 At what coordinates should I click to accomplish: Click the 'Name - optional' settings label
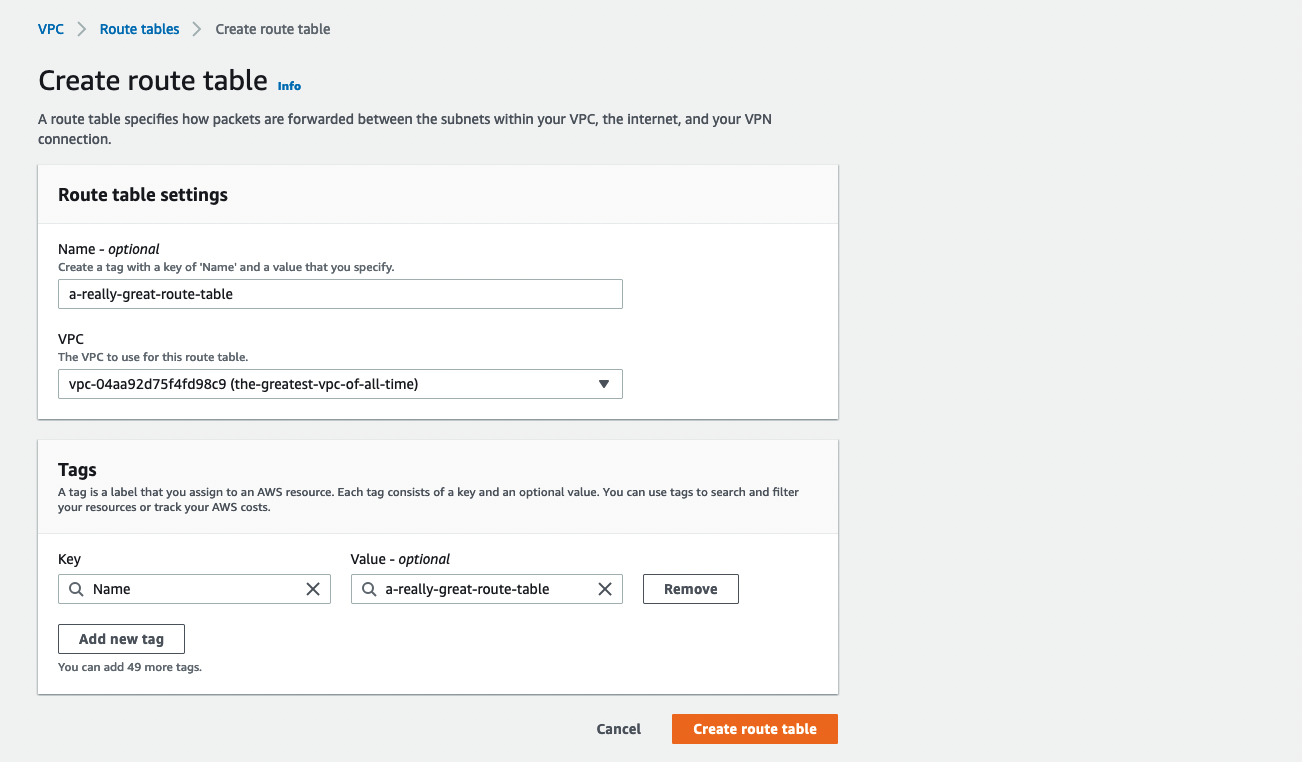tap(109, 249)
